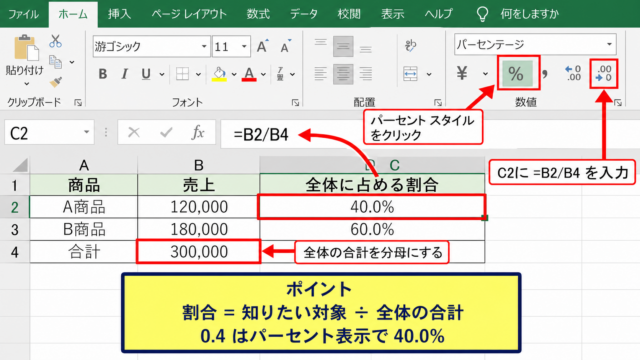Click the formula bar confirm checkmark
Screen dimensions: 640x360
(166, 132)
